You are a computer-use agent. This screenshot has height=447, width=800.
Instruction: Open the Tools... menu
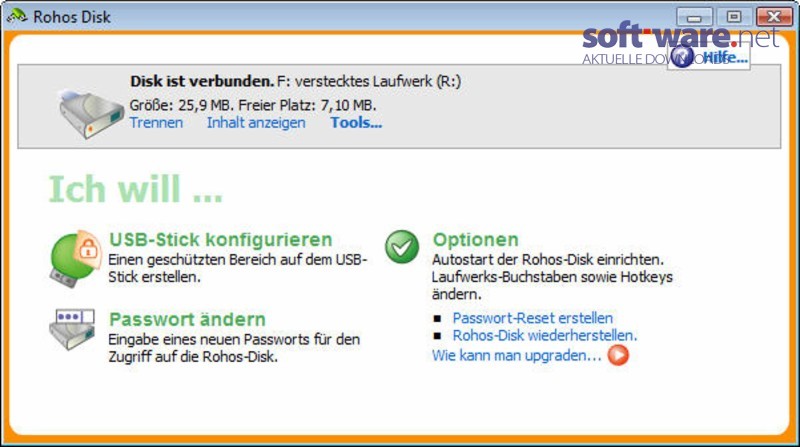pos(356,122)
